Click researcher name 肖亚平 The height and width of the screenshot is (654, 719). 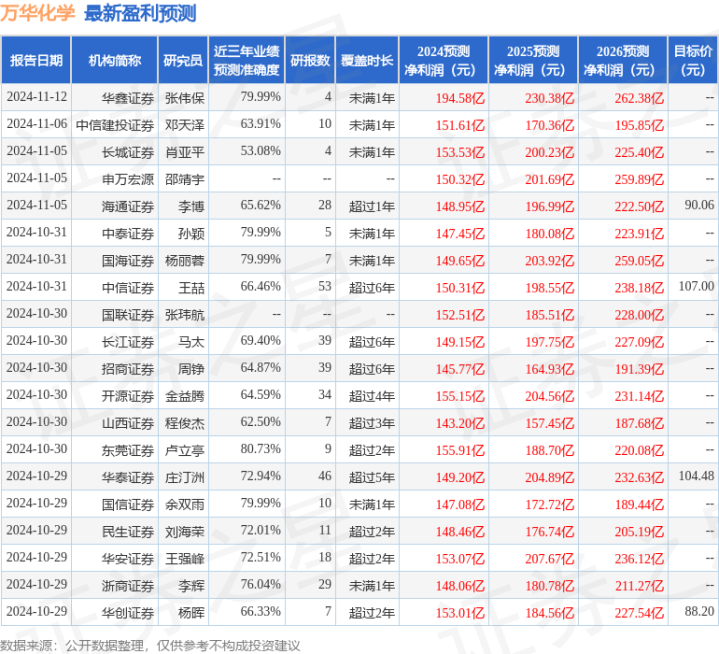(184, 152)
